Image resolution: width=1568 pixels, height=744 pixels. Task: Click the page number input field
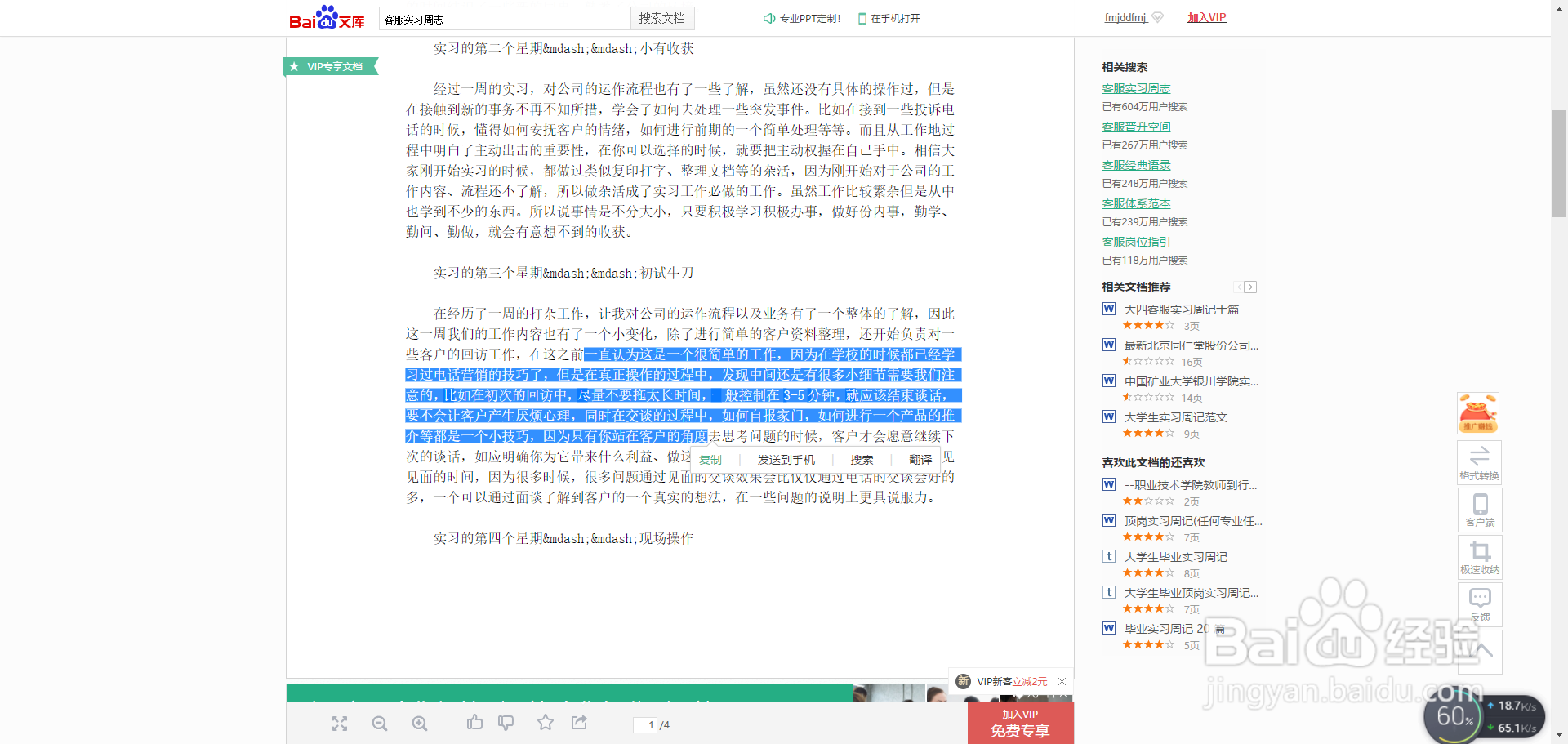[645, 724]
